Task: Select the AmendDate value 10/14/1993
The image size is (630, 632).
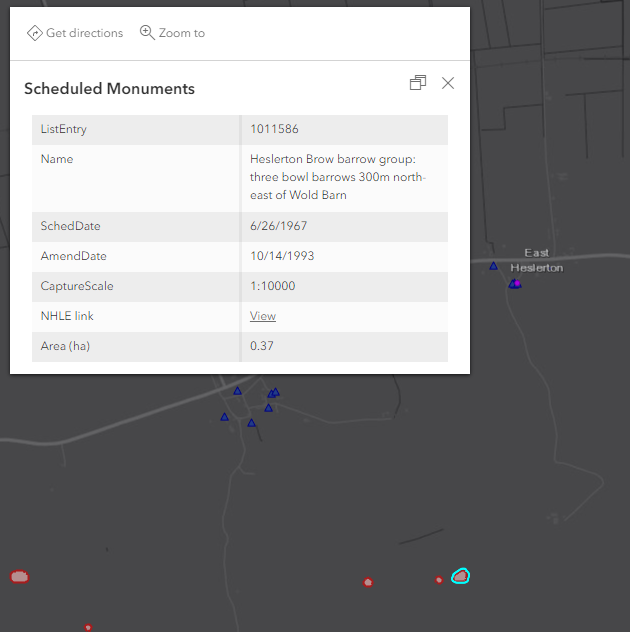Action: coord(282,256)
